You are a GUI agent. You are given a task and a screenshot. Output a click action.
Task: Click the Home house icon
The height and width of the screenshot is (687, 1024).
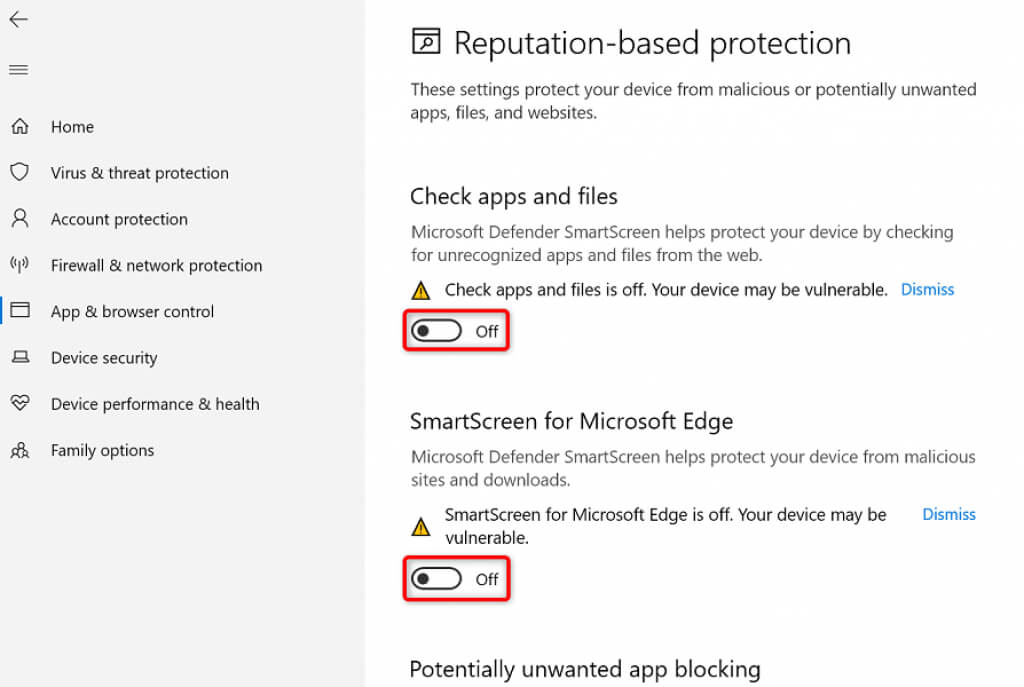19,127
